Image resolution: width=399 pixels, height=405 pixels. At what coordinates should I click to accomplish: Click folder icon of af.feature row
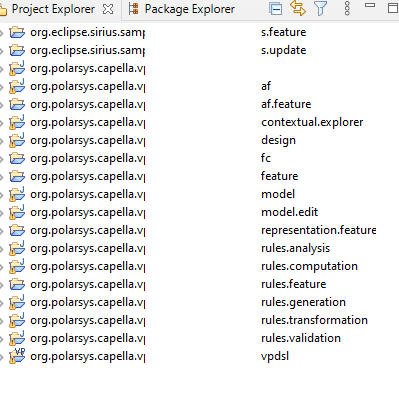17,104
